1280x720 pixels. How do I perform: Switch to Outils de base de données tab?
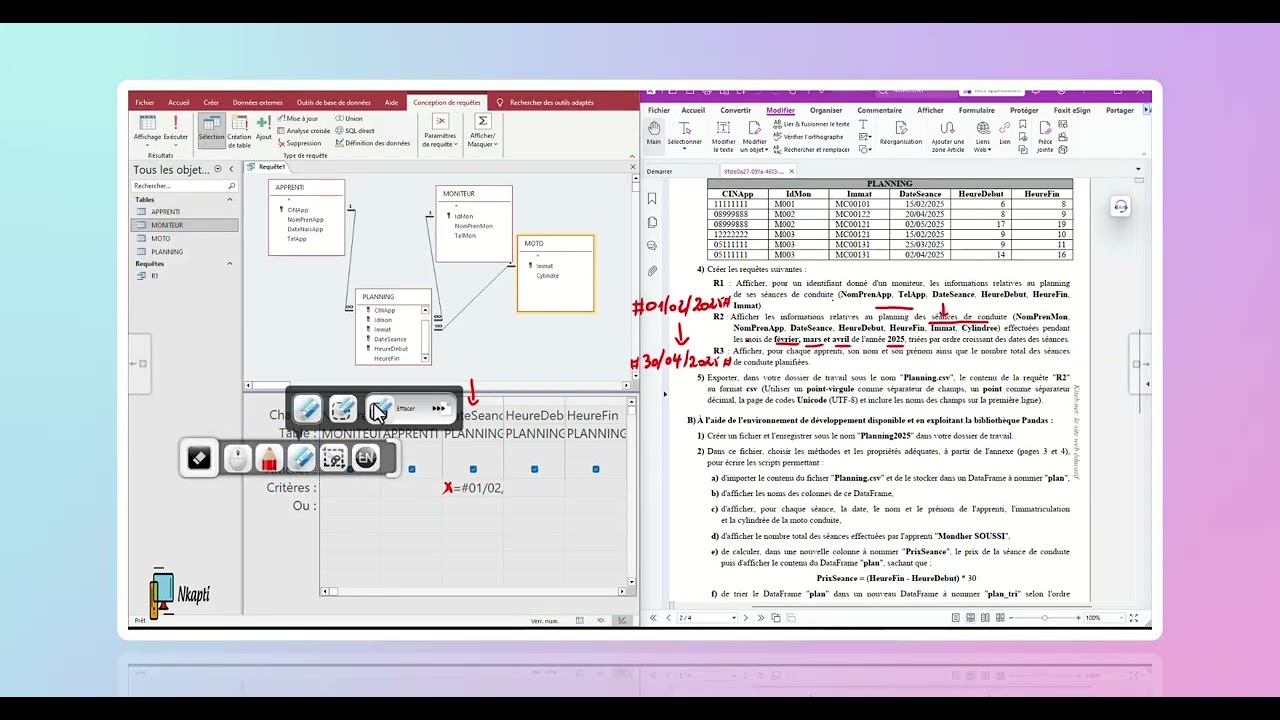pos(333,102)
